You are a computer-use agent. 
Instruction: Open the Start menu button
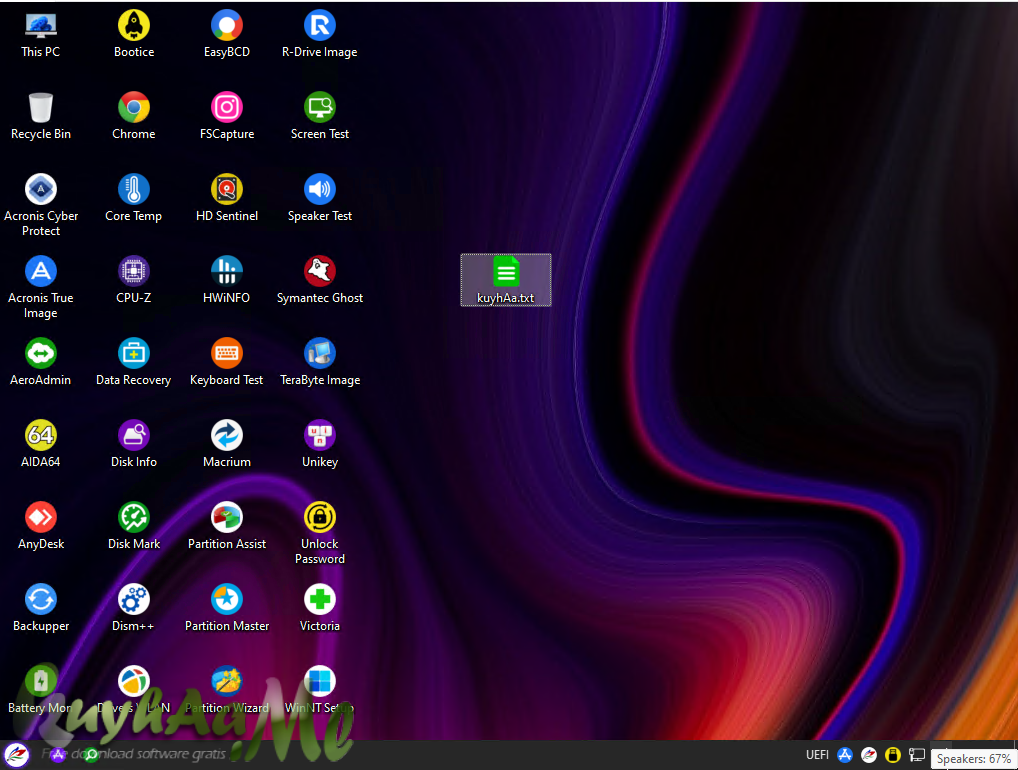(x=16, y=755)
